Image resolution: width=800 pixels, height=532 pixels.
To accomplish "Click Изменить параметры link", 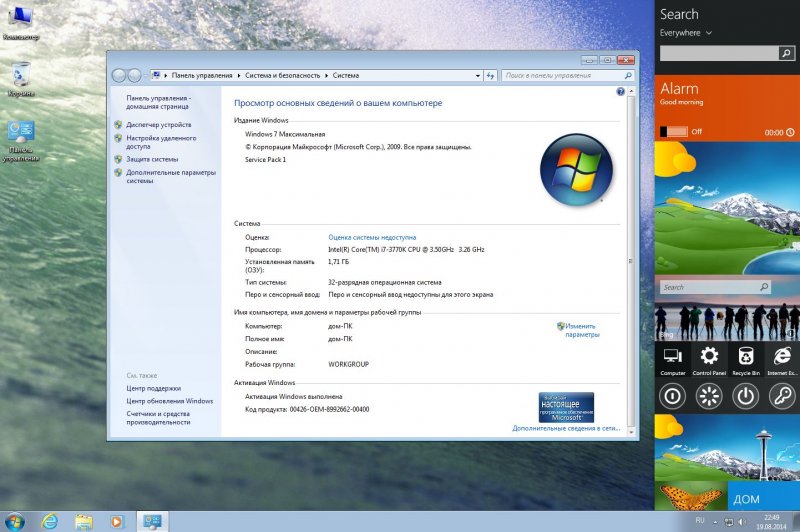I will point(582,330).
